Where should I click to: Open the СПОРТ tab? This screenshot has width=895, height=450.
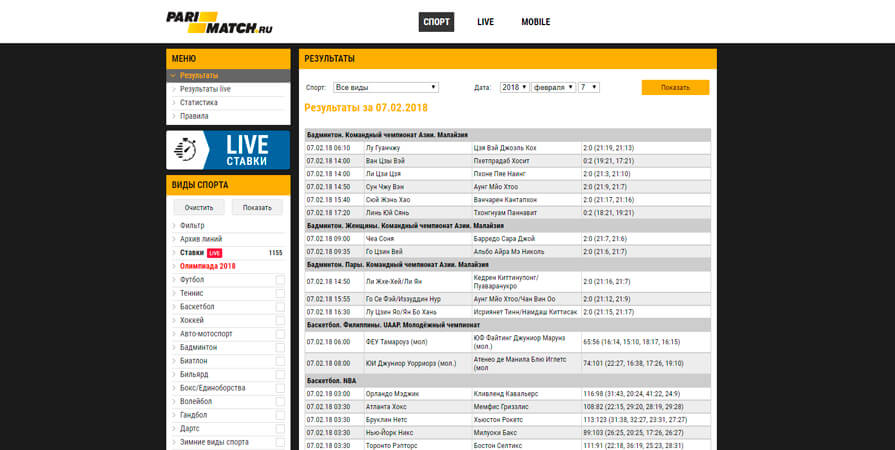(436, 22)
